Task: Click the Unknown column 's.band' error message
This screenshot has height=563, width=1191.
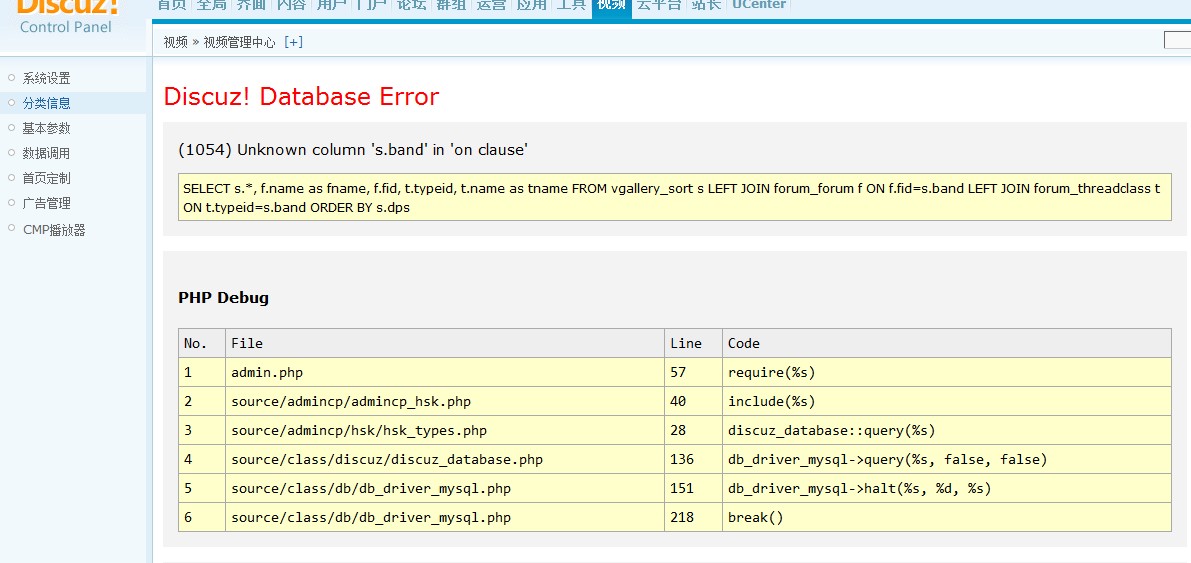Action: click(352, 150)
